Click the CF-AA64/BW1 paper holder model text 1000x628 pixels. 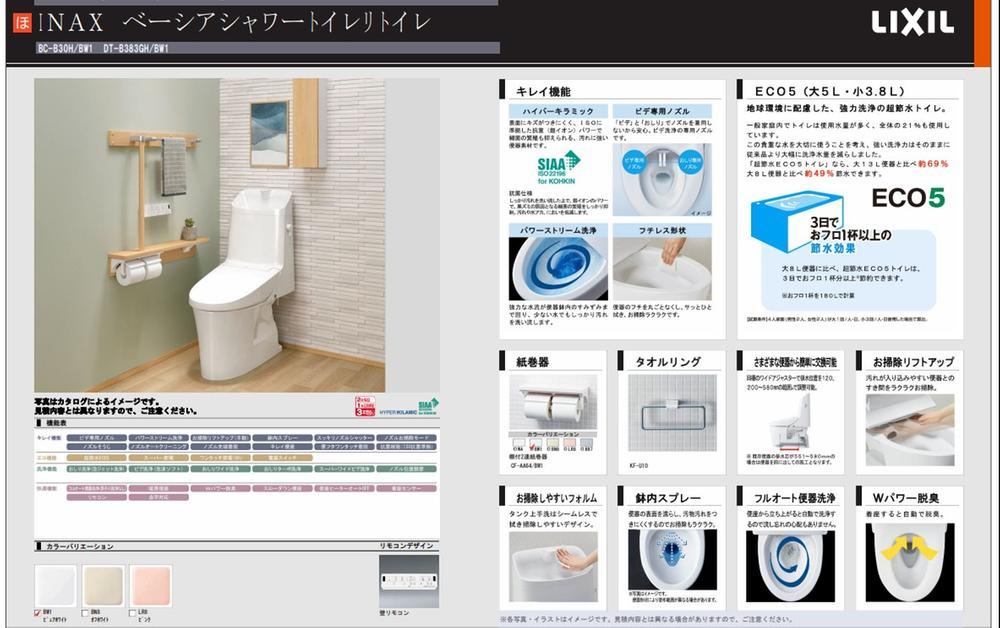pyautogui.click(x=526, y=465)
